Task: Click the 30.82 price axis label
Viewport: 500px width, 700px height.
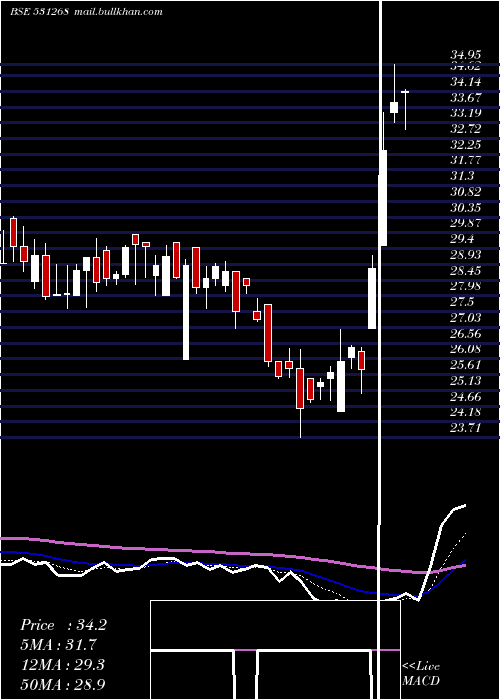Action: (x=466, y=192)
